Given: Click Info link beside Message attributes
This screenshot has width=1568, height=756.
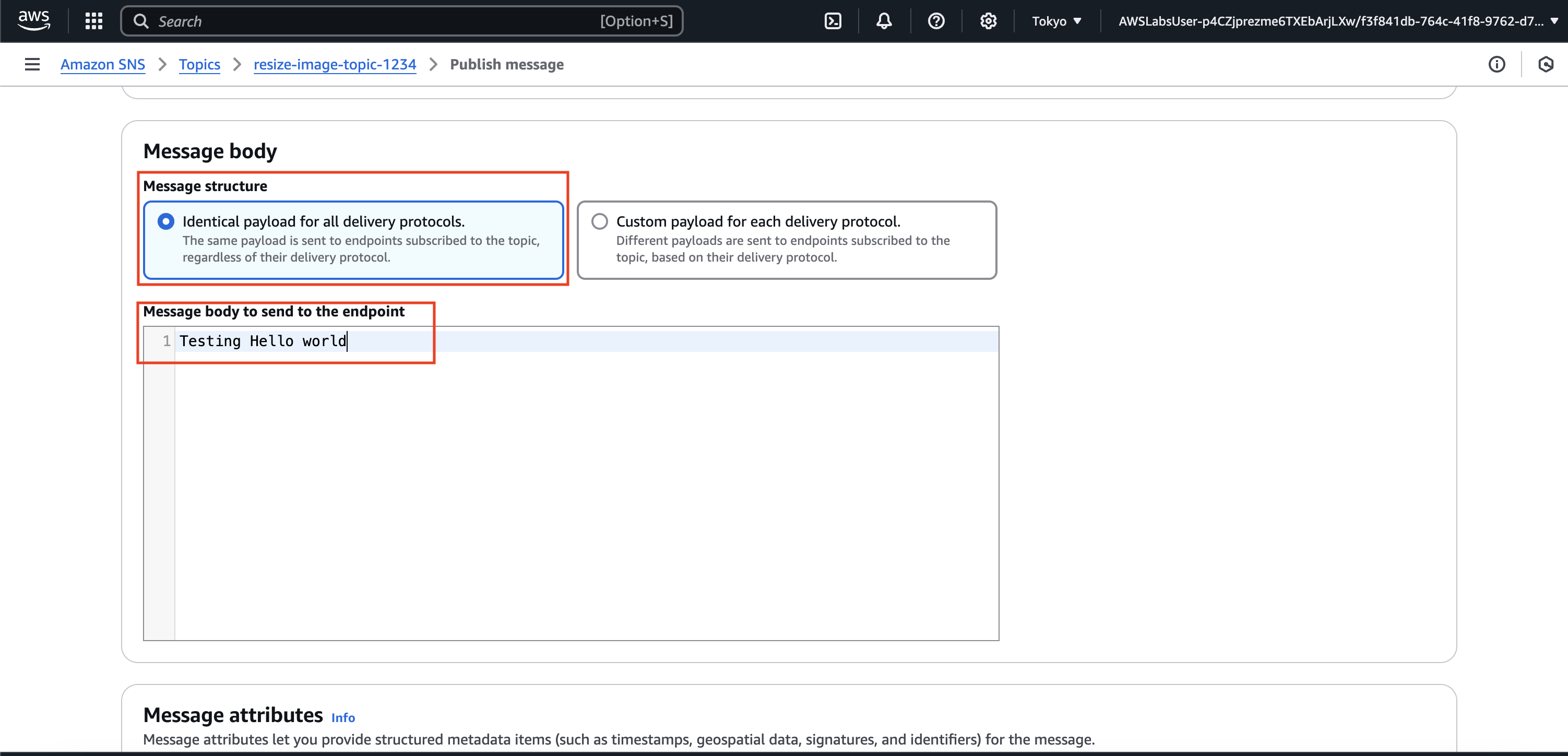Looking at the screenshot, I should coord(343,718).
